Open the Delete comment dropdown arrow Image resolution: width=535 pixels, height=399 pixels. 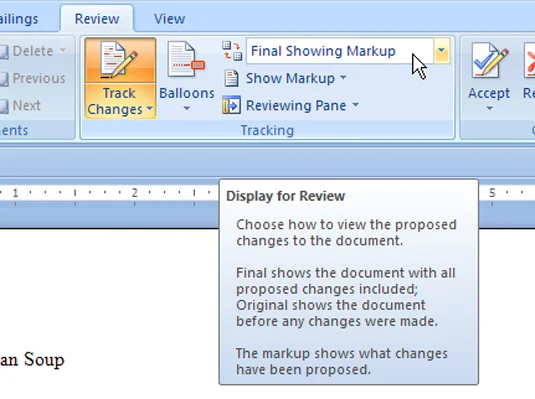click(62, 51)
